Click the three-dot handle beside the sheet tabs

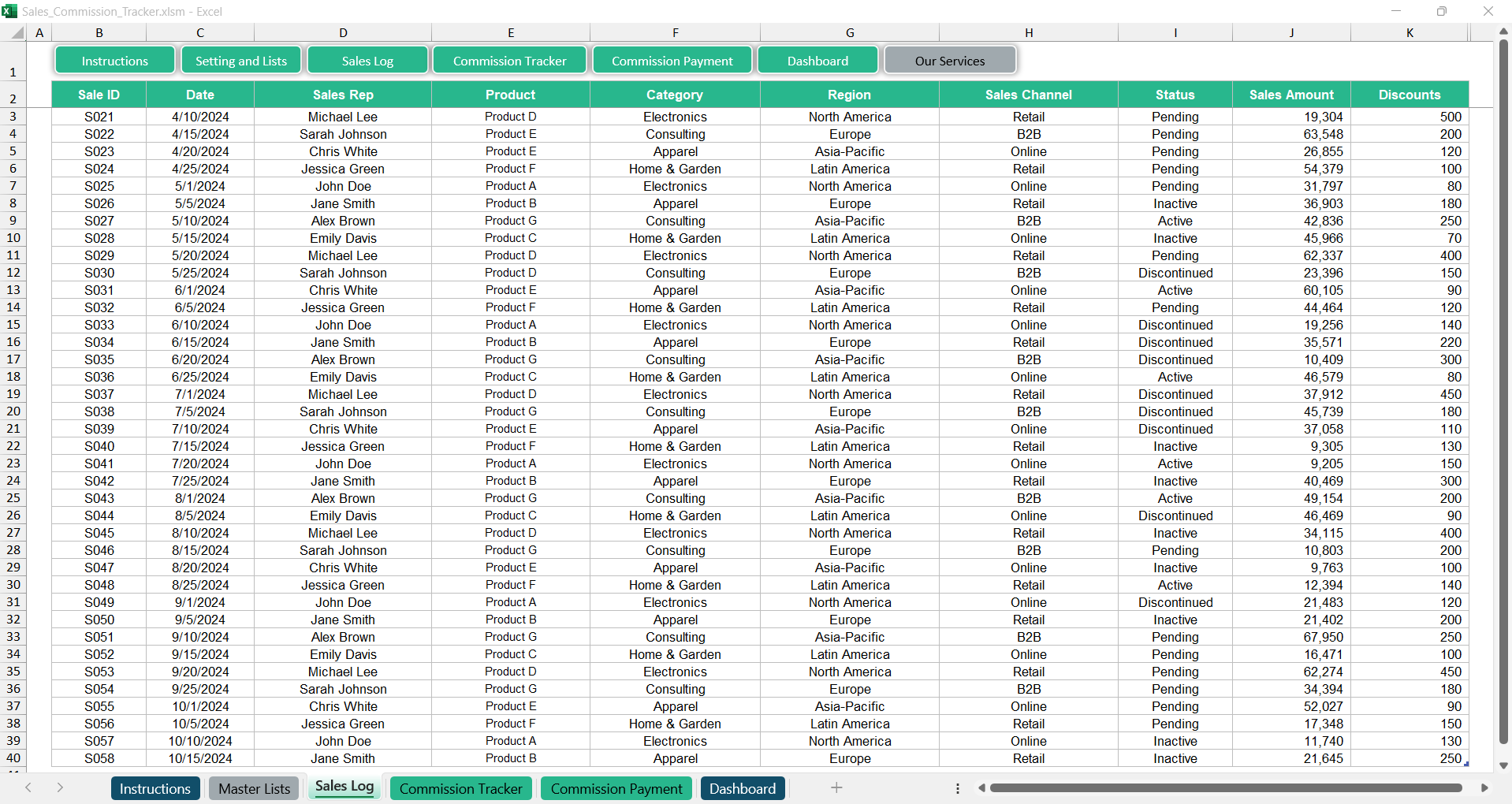coord(957,788)
